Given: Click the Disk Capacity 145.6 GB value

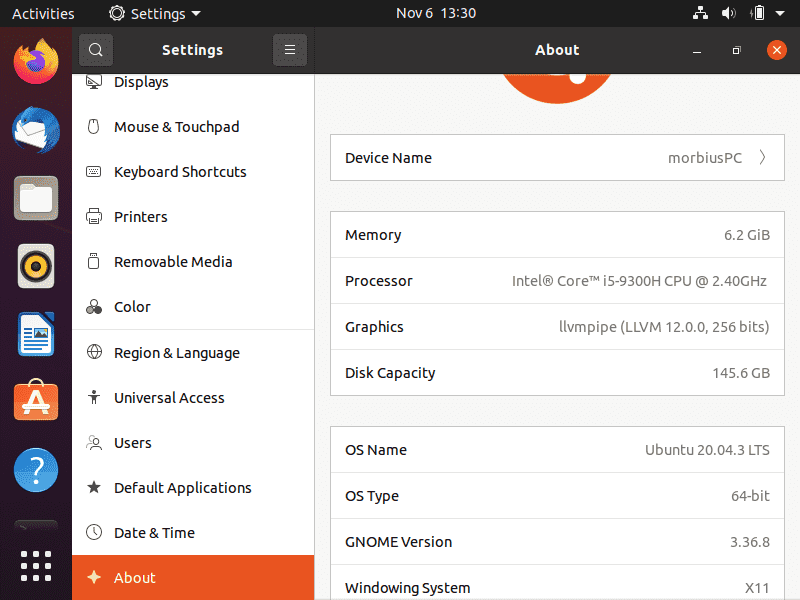Looking at the screenshot, I should pos(741,373).
